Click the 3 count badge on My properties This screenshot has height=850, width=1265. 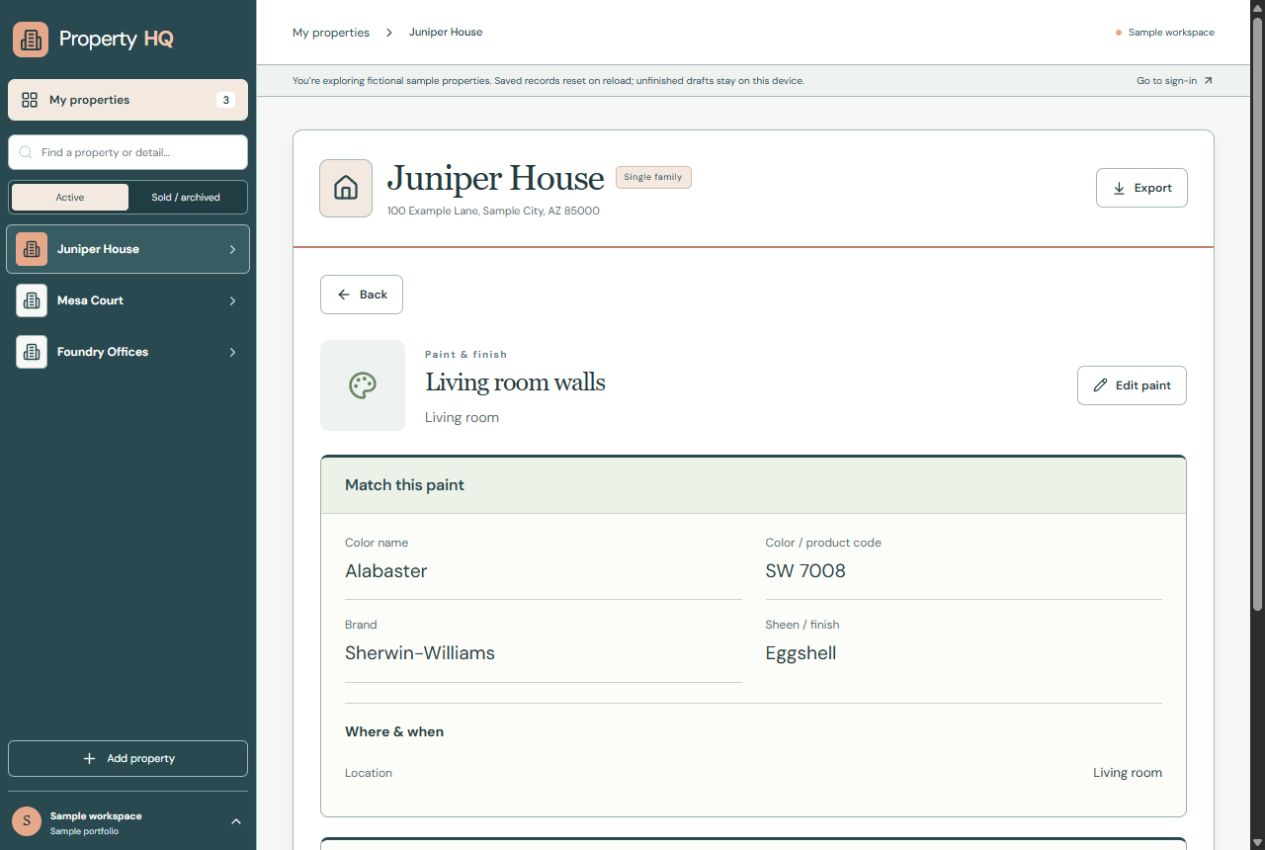pyautogui.click(x=226, y=100)
